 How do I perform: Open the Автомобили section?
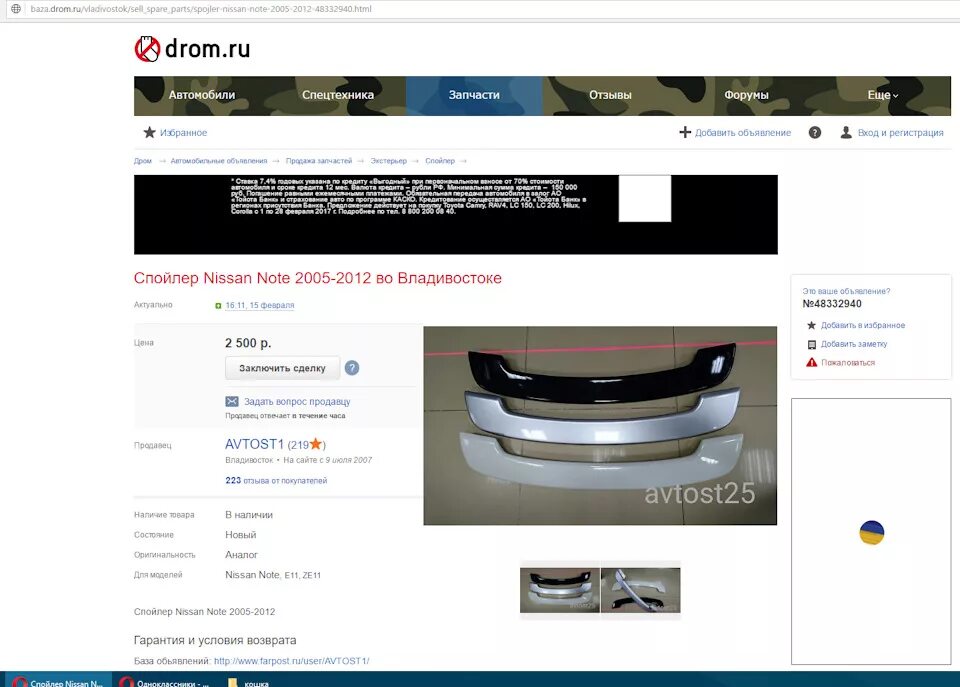pos(202,95)
